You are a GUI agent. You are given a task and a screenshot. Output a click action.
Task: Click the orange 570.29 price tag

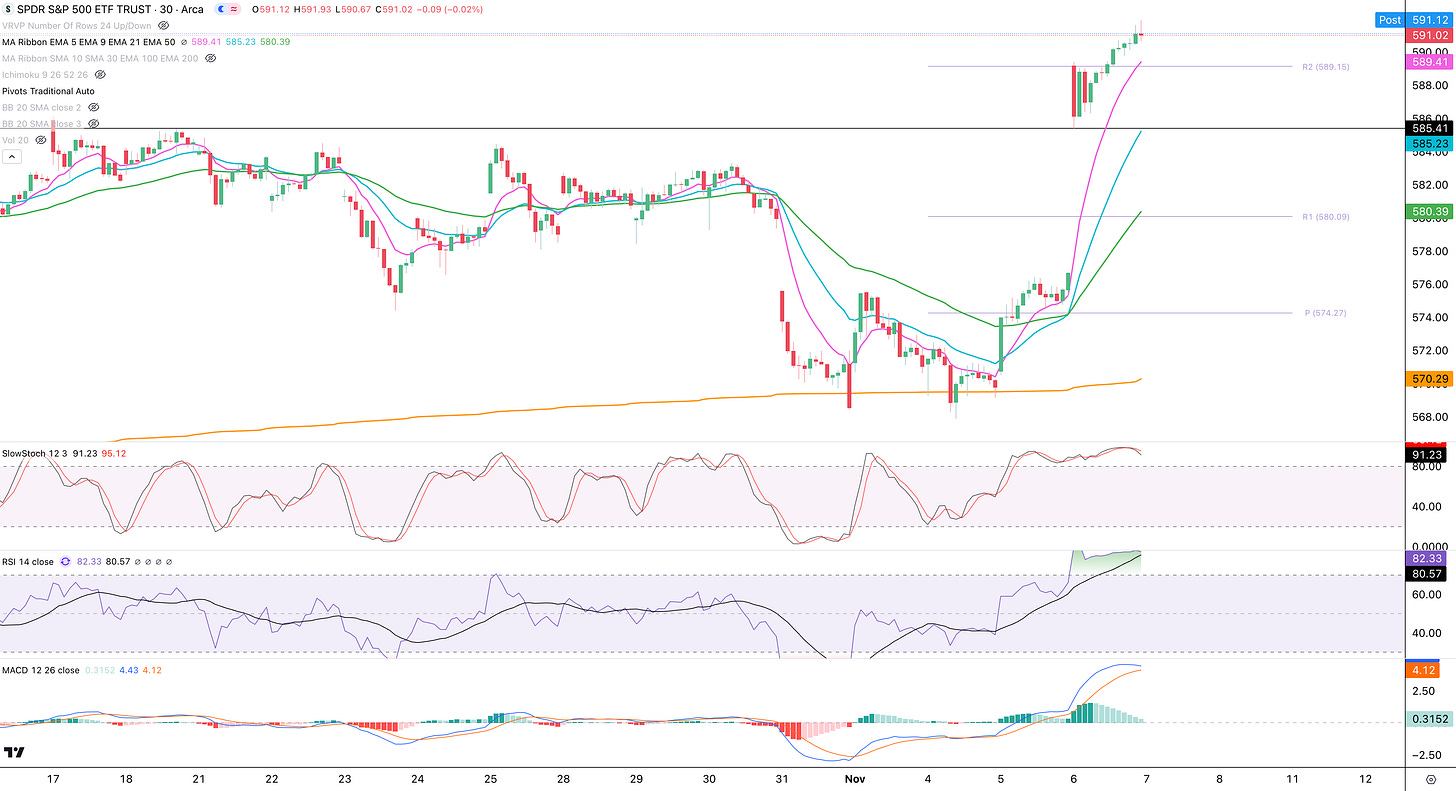[1431, 379]
